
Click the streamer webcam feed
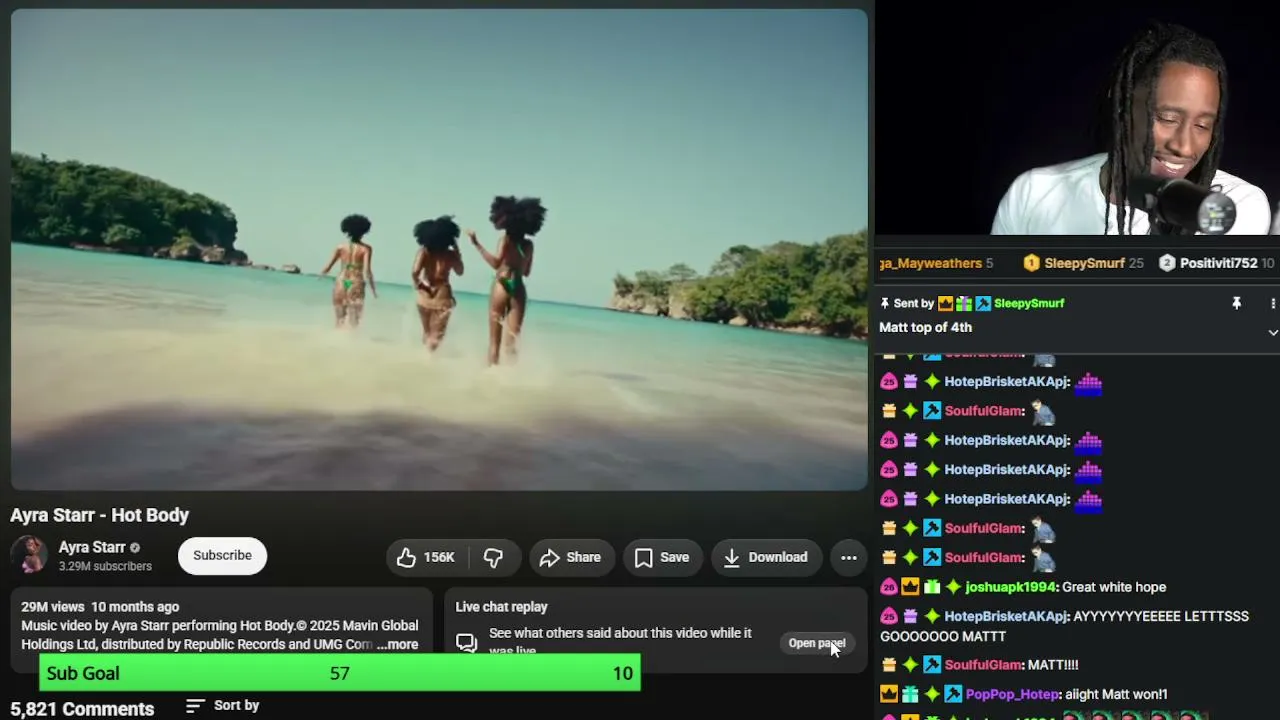tap(1078, 118)
